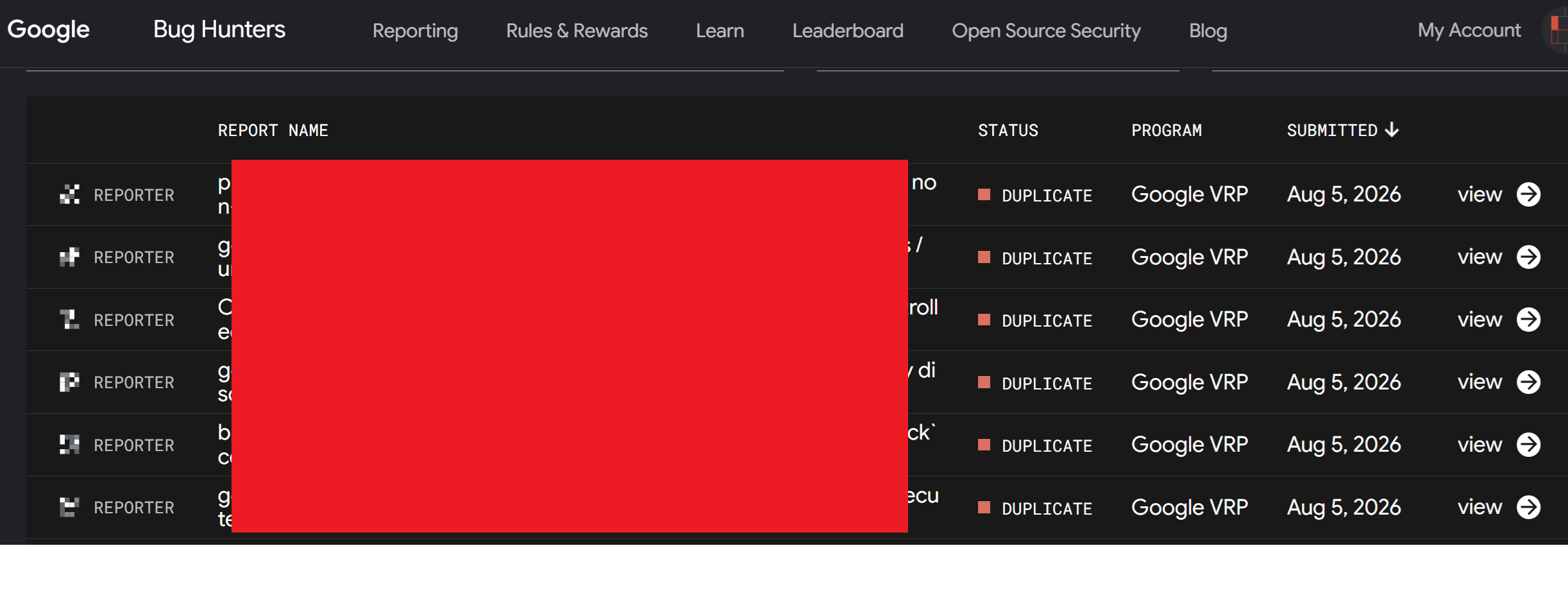Click the sort arrow next to SUBMITTED
Viewport: 1568px width, 616px height.
[x=1392, y=130]
